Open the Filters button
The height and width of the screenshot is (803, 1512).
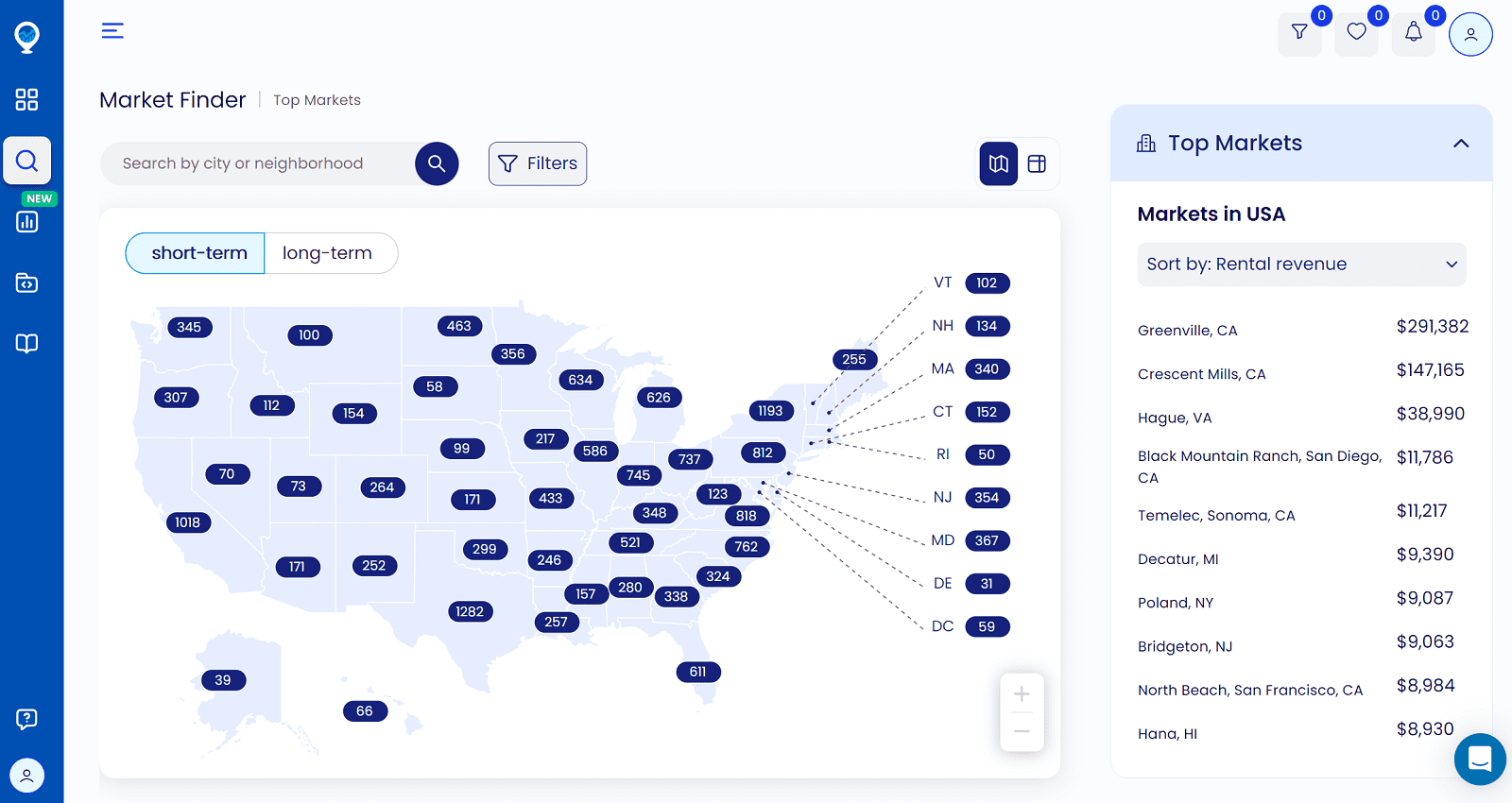[x=538, y=163]
